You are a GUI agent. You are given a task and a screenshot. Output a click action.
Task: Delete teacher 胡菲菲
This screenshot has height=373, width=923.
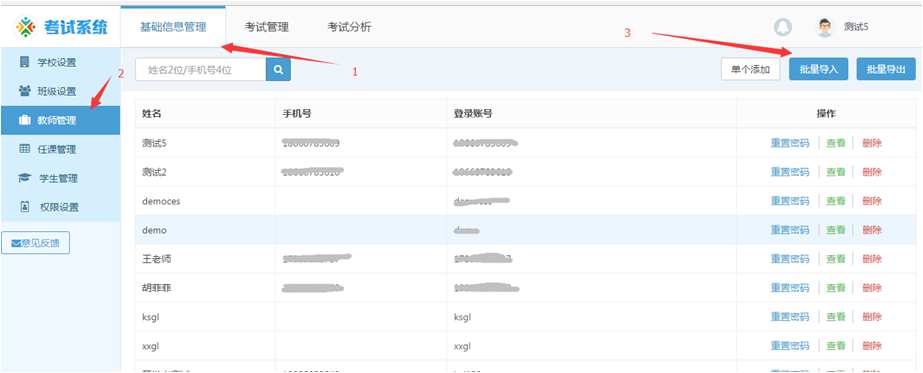click(x=872, y=288)
